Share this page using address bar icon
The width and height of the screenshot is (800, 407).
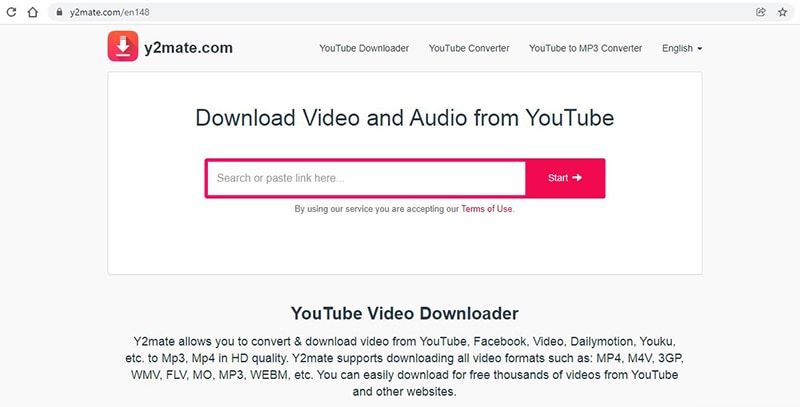click(x=761, y=12)
